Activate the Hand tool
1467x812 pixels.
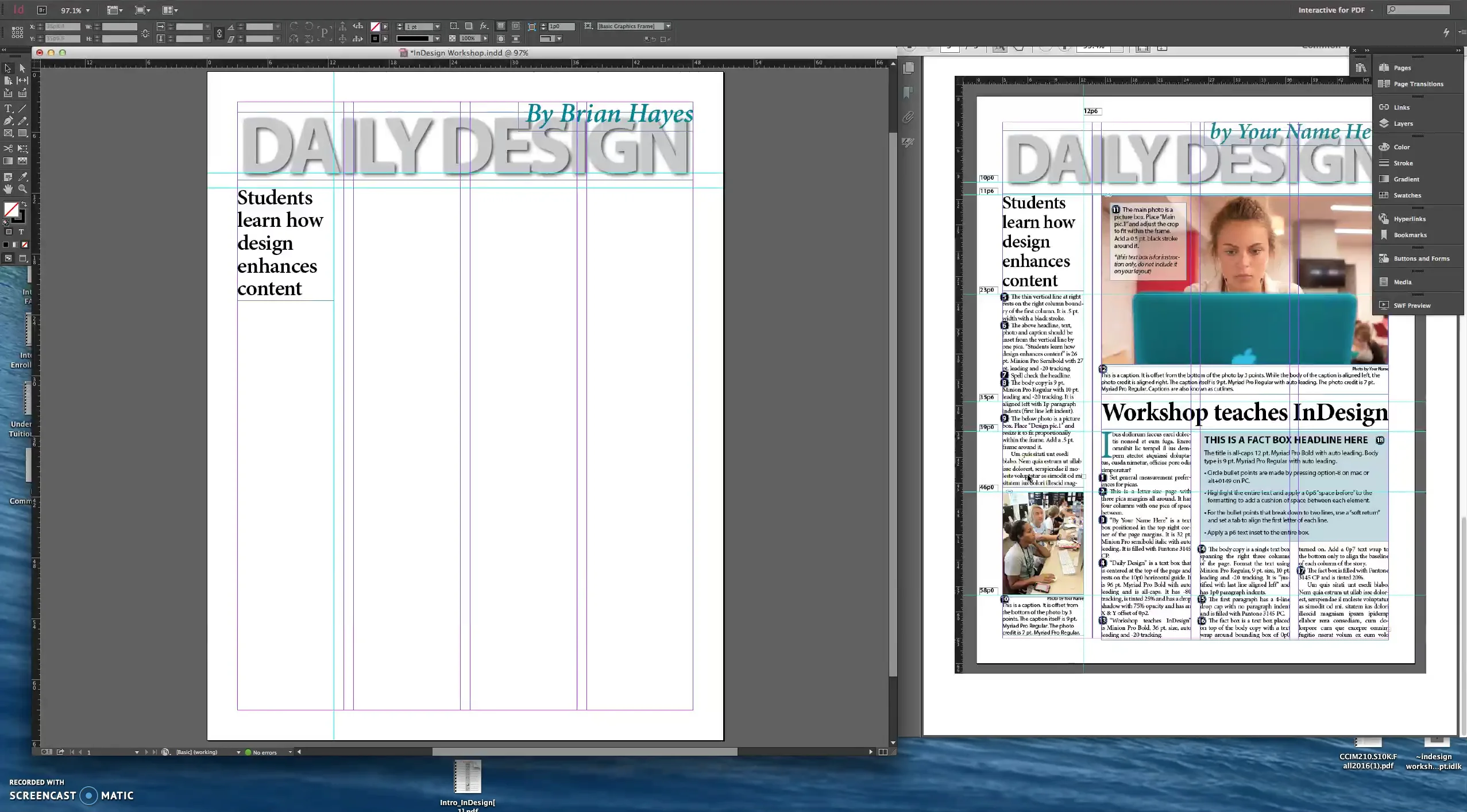pyautogui.click(x=8, y=188)
